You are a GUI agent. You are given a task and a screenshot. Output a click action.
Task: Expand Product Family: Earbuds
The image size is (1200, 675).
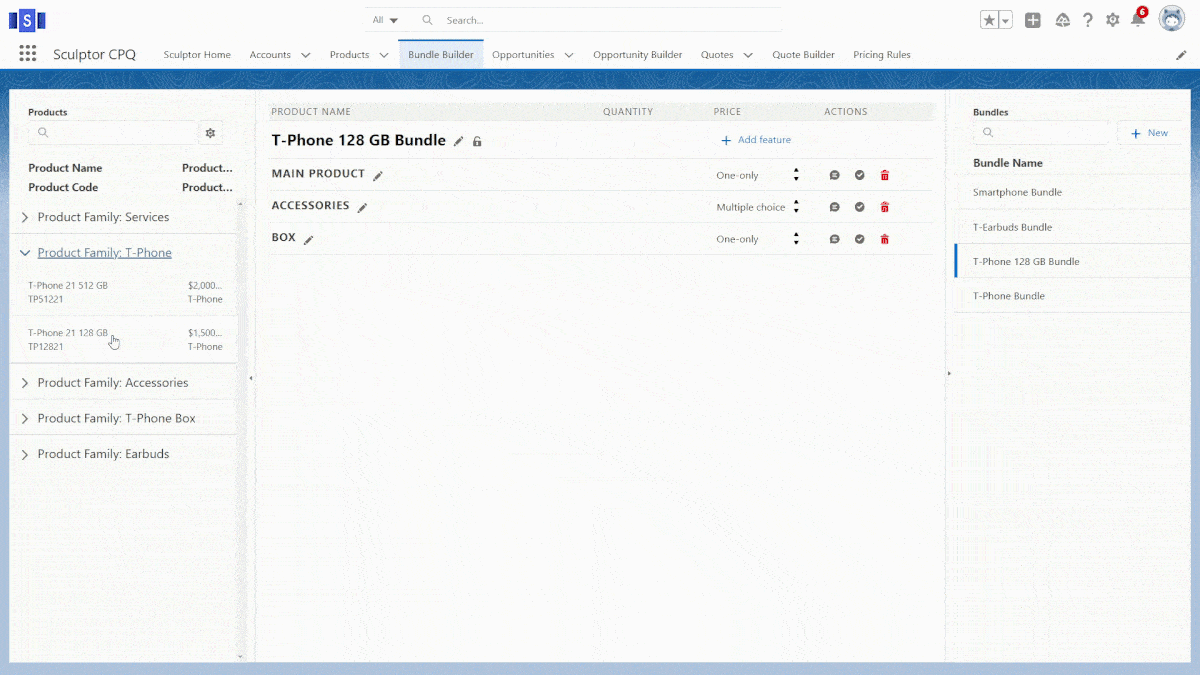[25, 454]
